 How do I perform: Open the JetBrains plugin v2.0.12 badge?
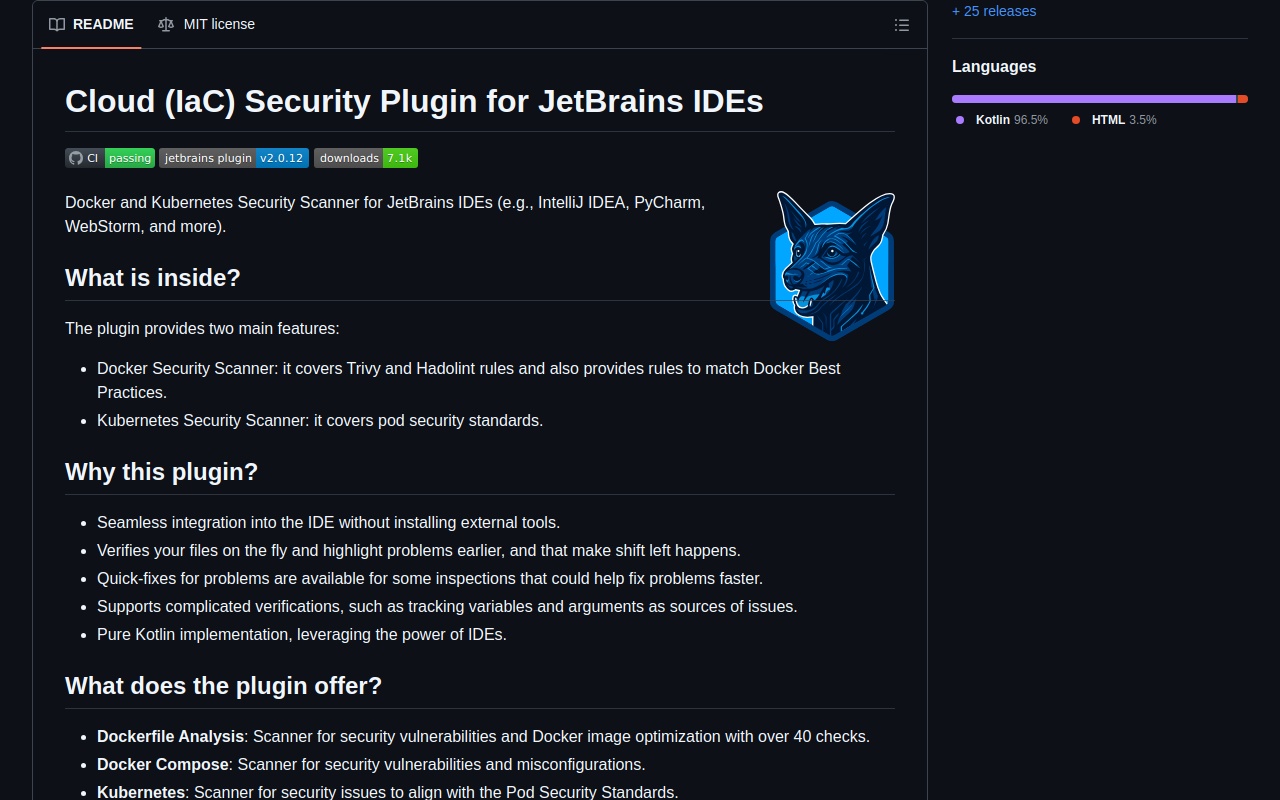233,158
